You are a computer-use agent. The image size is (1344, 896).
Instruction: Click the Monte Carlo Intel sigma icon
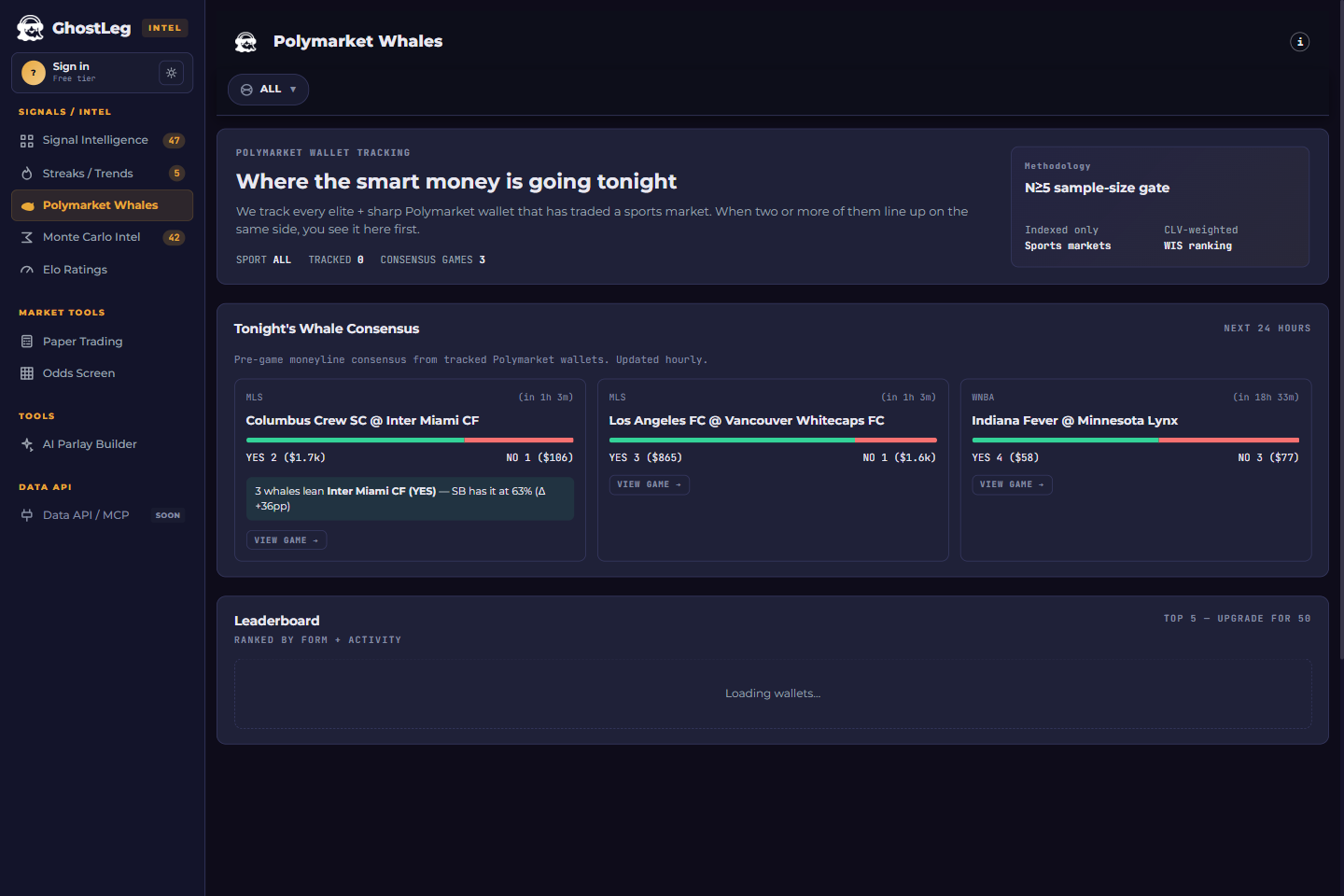pyautogui.click(x=27, y=237)
